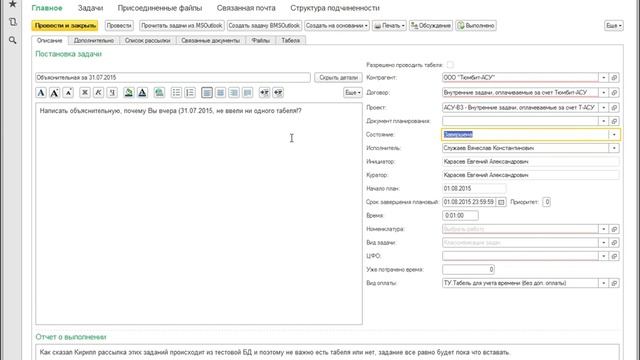
Task: Open Создать на основании dropdown button
Action: [x=337, y=25]
